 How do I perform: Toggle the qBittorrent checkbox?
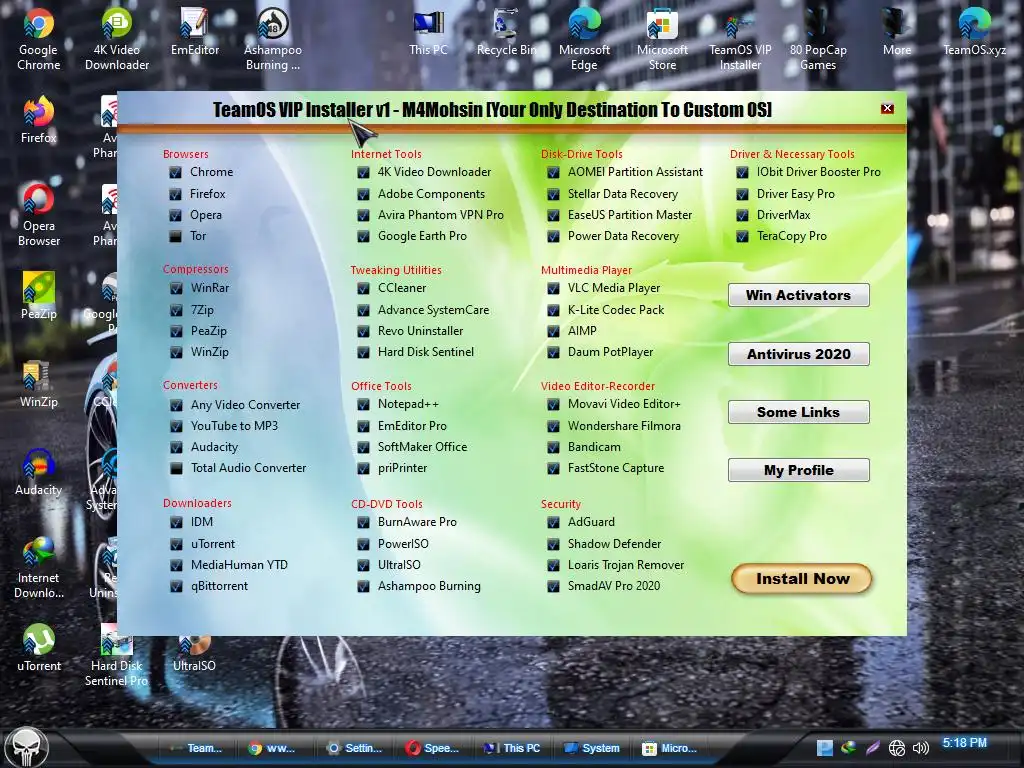(176, 586)
